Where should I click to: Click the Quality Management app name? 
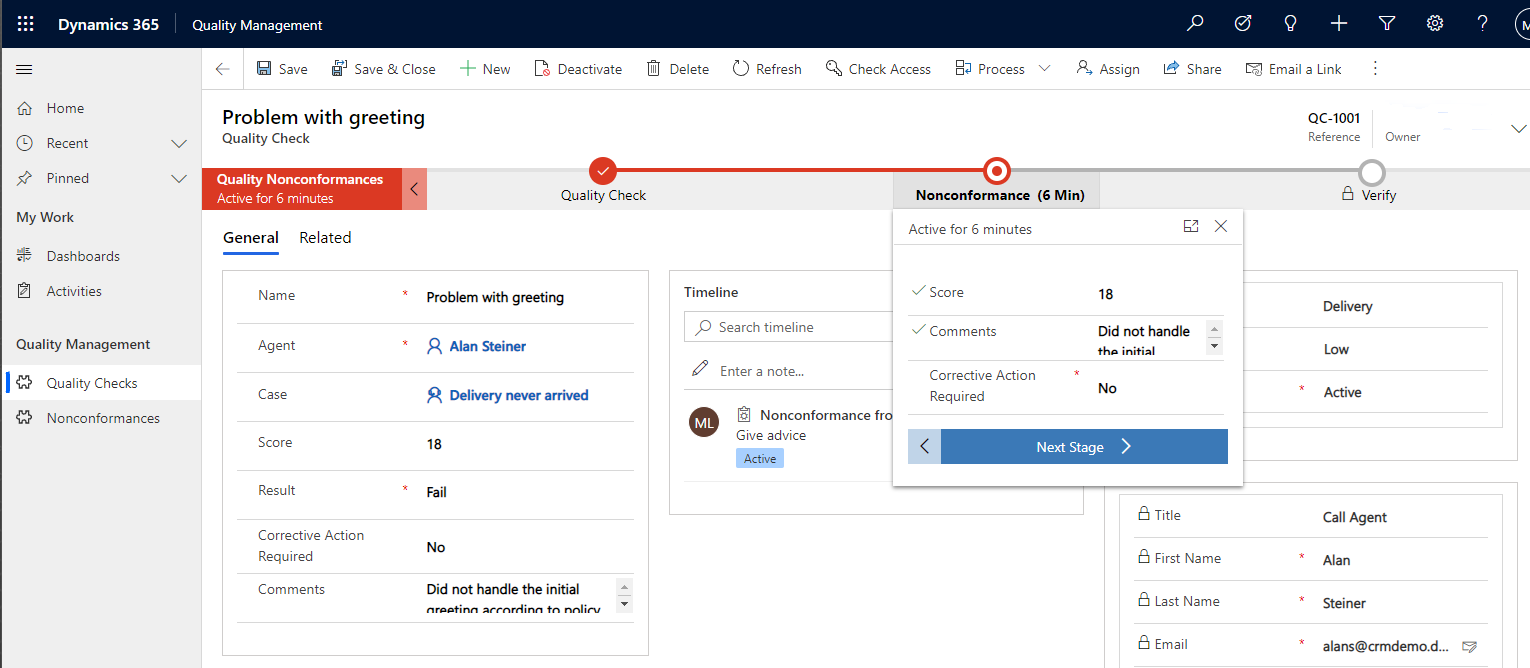tap(257, 25)
